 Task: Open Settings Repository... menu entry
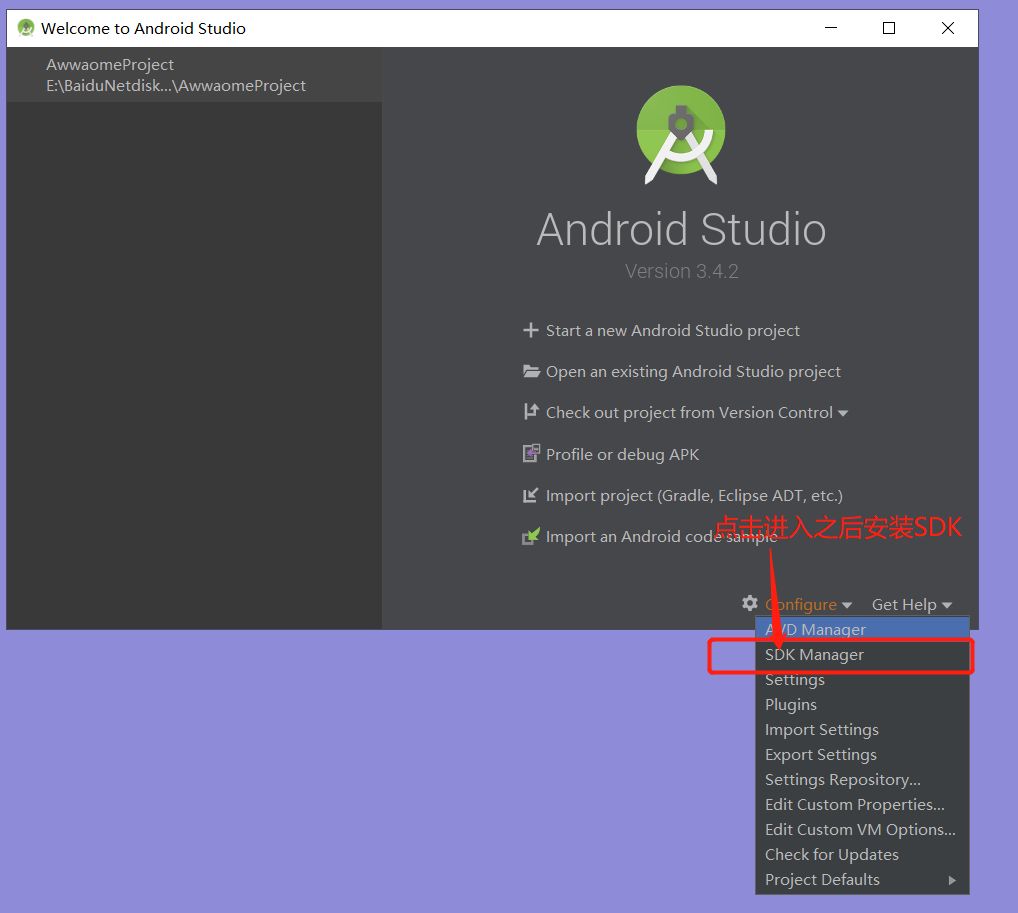coord(862,779)
